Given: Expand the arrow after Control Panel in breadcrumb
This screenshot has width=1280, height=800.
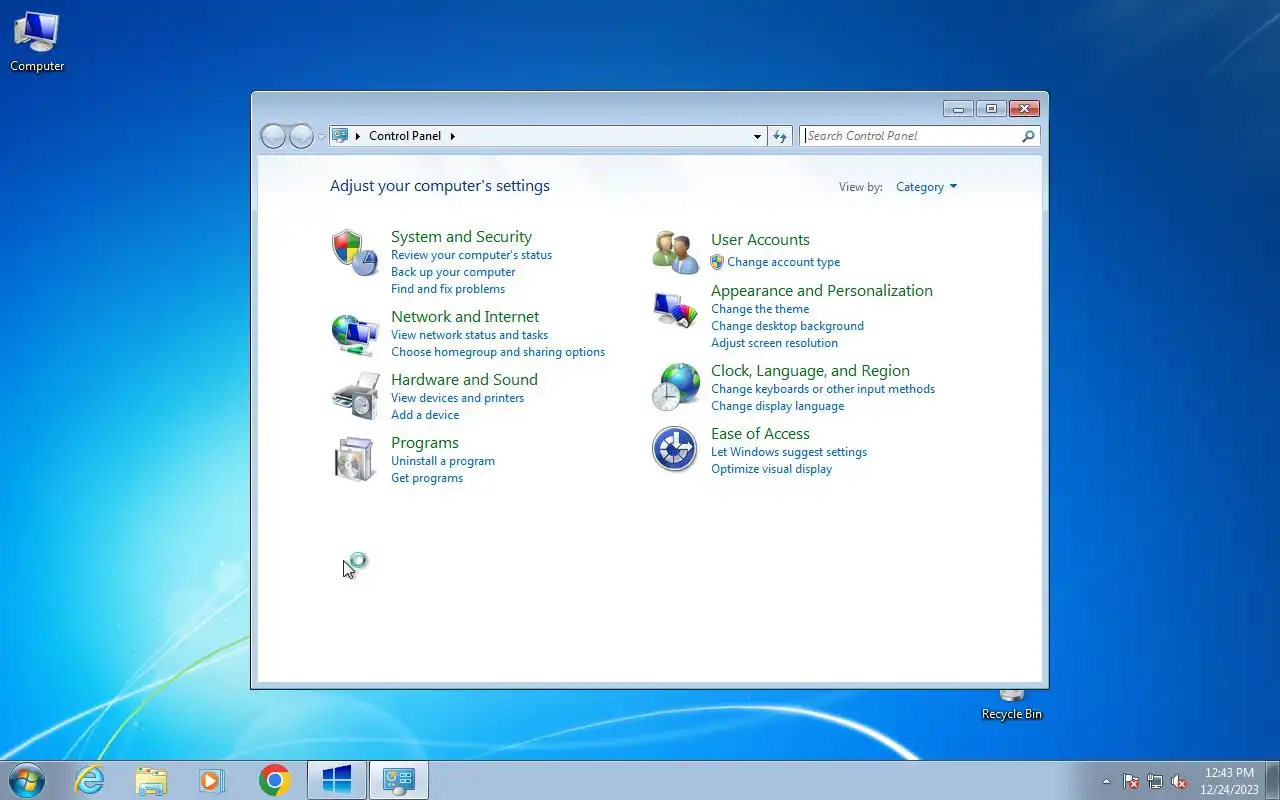Looking at the screenshot, I should tap(452, 136).
